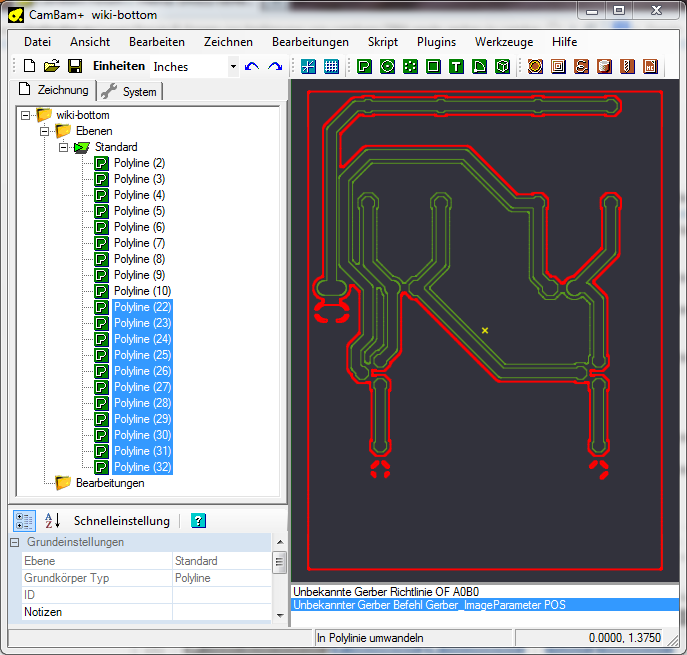Select the Circle draw tool icon
687x655 pixels.
tap(387, 67)
